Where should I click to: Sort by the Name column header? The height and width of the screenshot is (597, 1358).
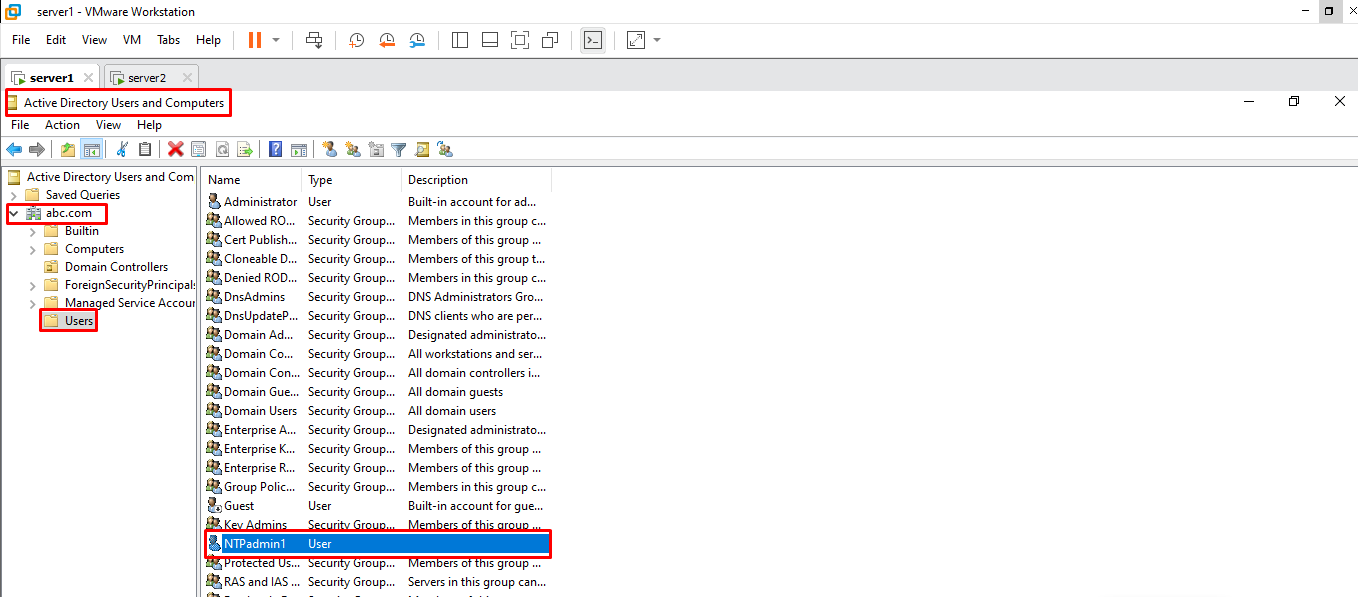tap(252, 180)
